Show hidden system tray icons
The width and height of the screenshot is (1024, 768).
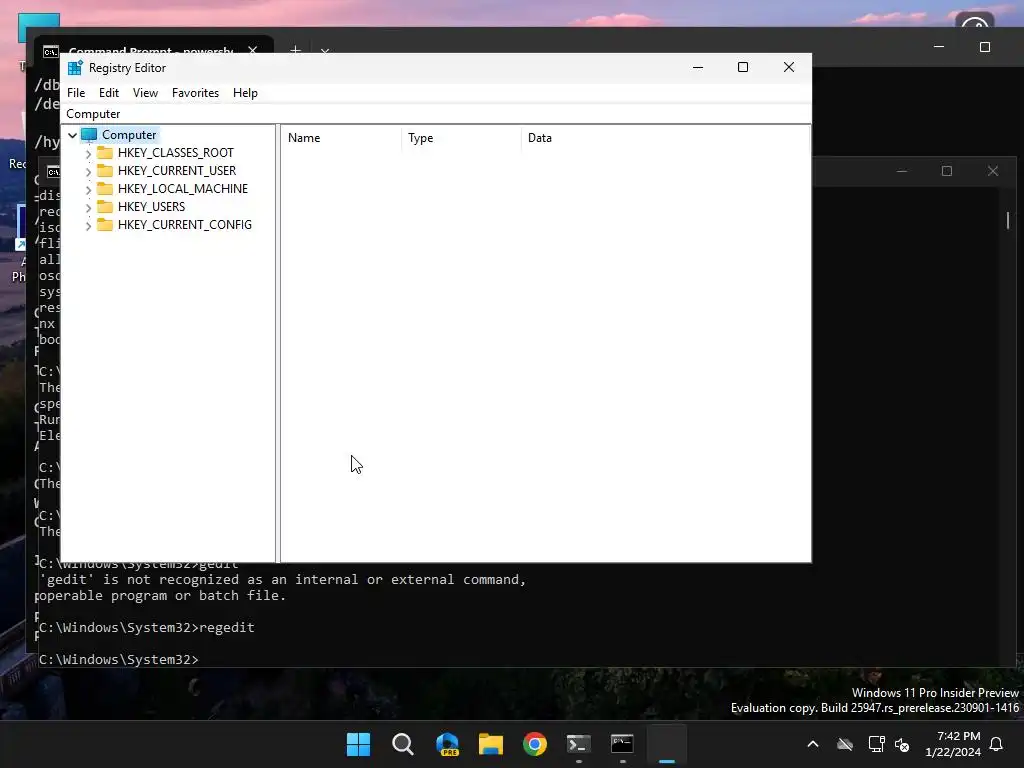pyautogui.click(x=813, y=744)
